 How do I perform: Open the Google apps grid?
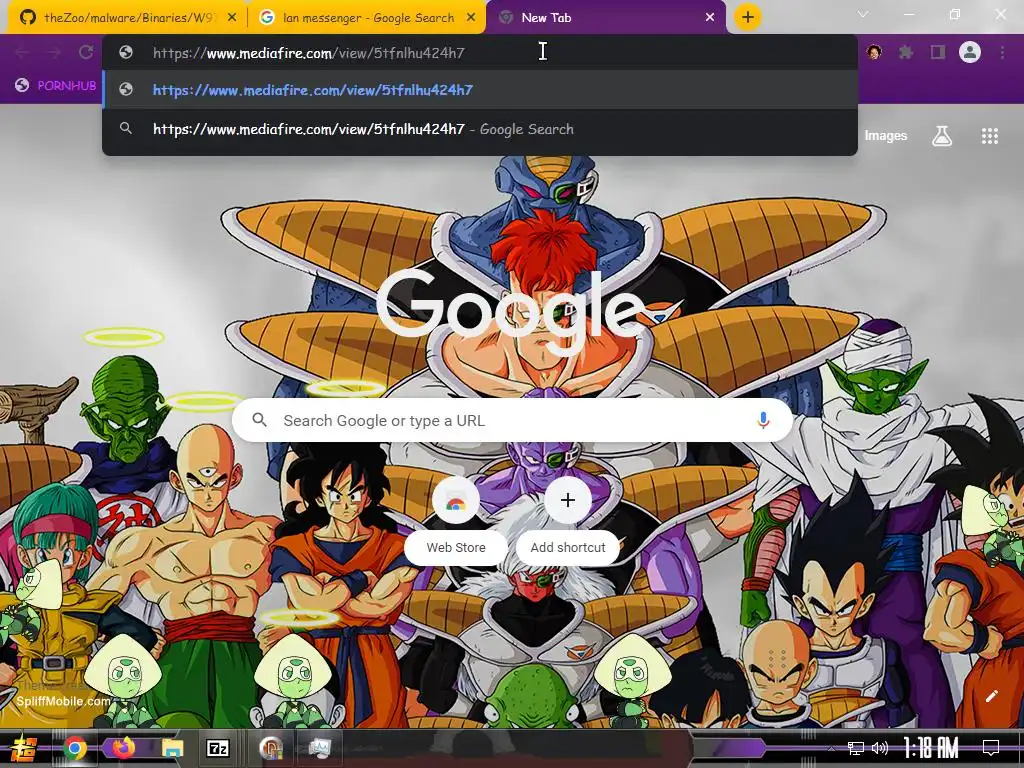[990, 136]
